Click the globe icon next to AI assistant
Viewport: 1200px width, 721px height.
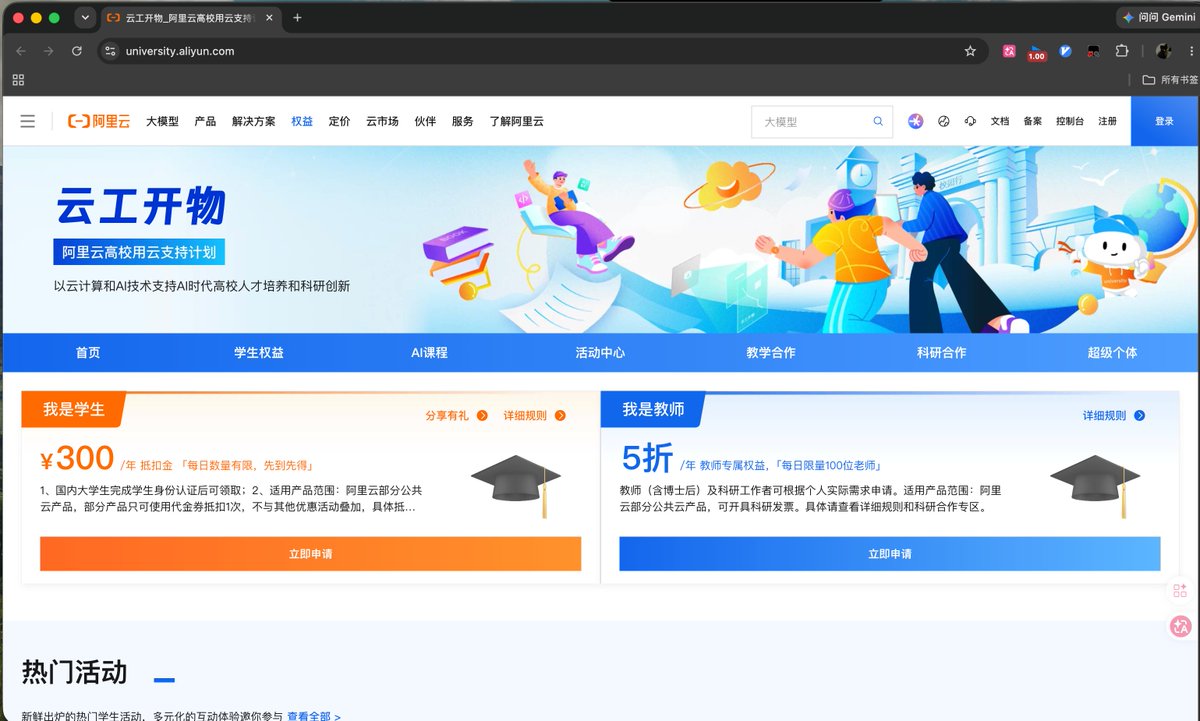pyautogui.click(x=943, y=121)
